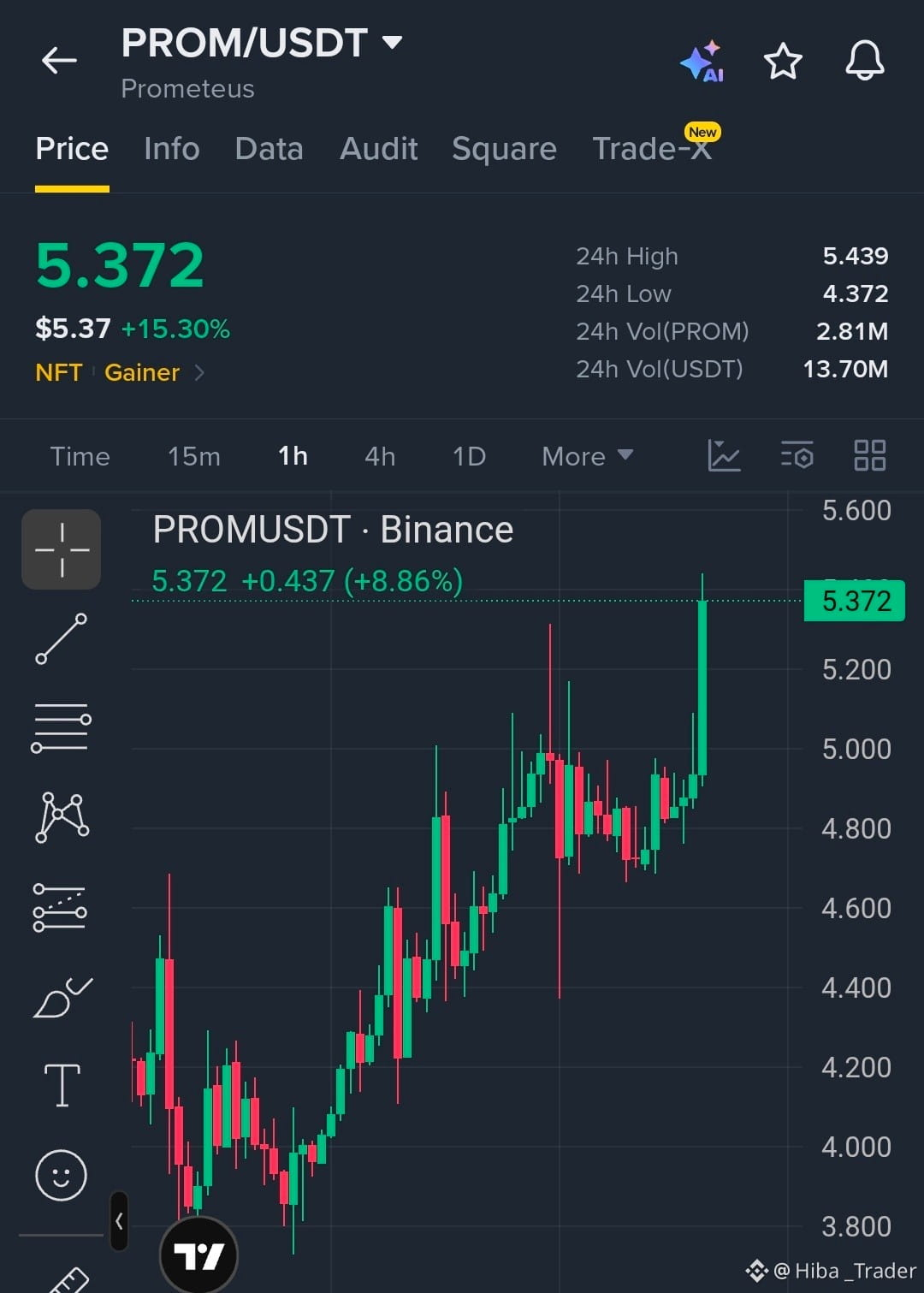Expand the More intervals dropdown

588,456
